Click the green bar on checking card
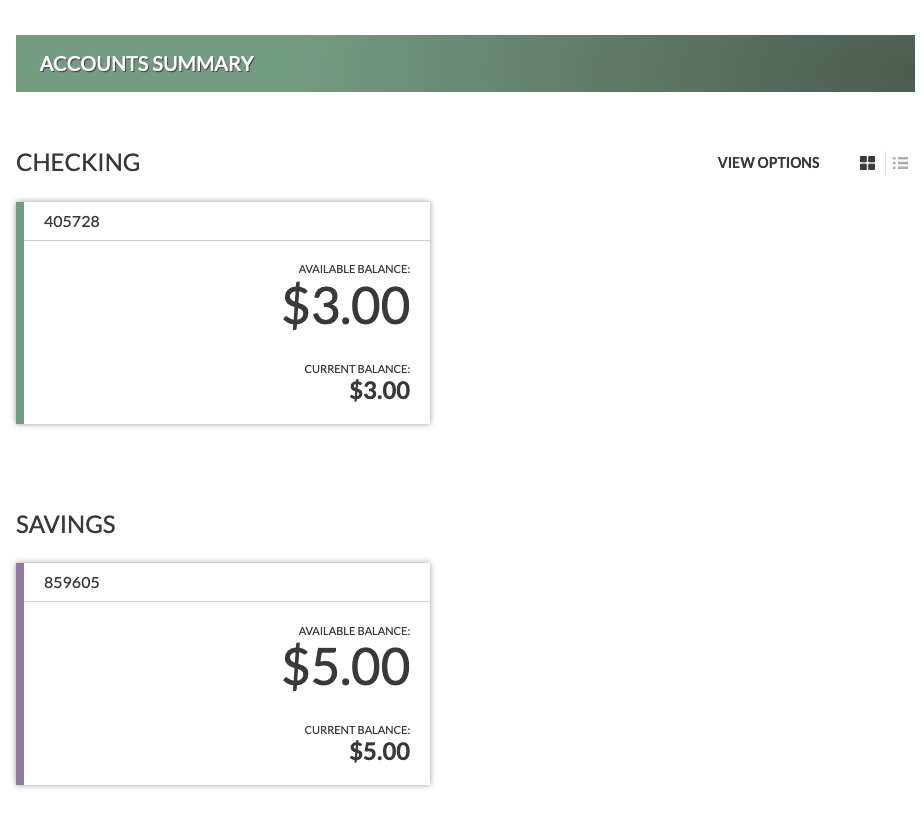The image size is (924, 826). 20,313
